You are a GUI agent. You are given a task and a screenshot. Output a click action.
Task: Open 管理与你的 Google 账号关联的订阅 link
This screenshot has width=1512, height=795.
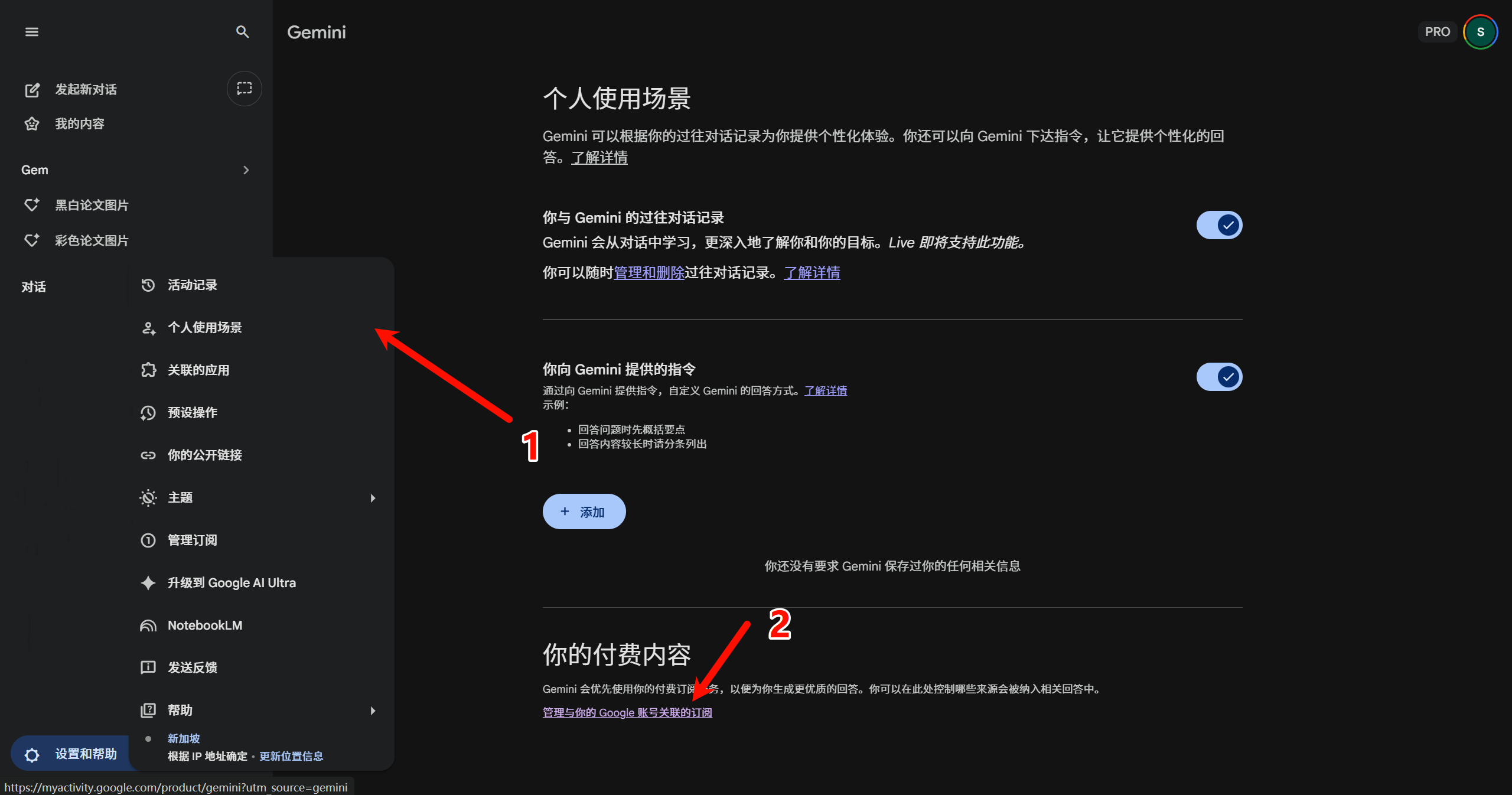tap(627, 713)
